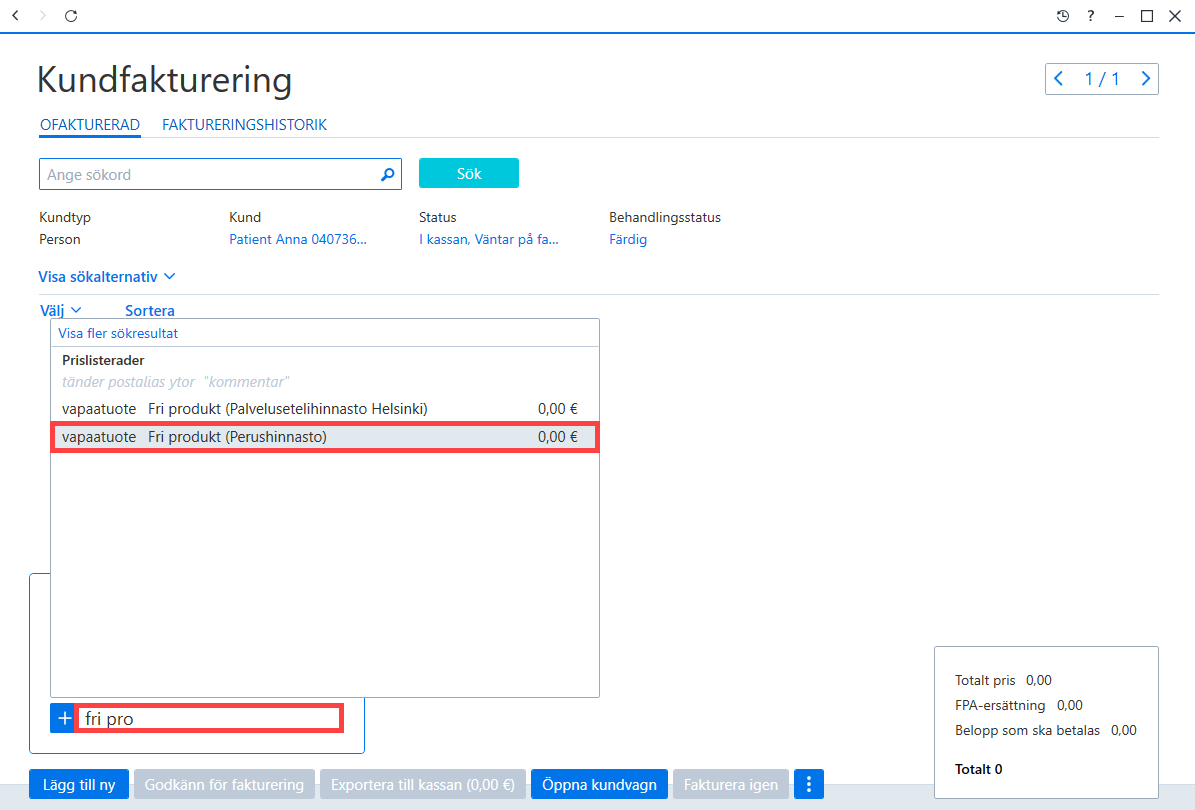Click the Färdig treatment status link
Image resolution: width=1195 pixels, height=810 pixels.
628,239
